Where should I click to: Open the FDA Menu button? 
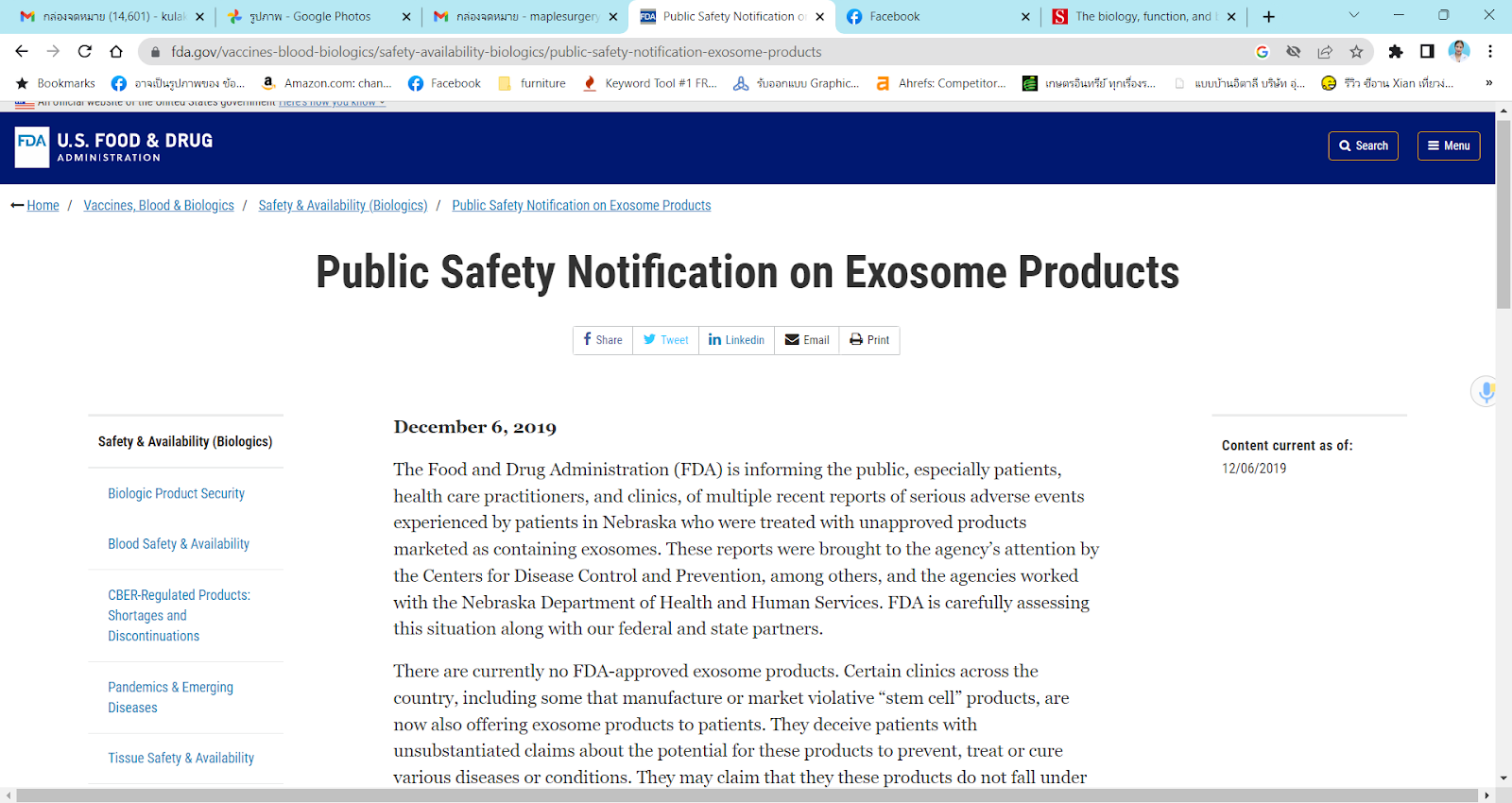[x=1449, y=145]
